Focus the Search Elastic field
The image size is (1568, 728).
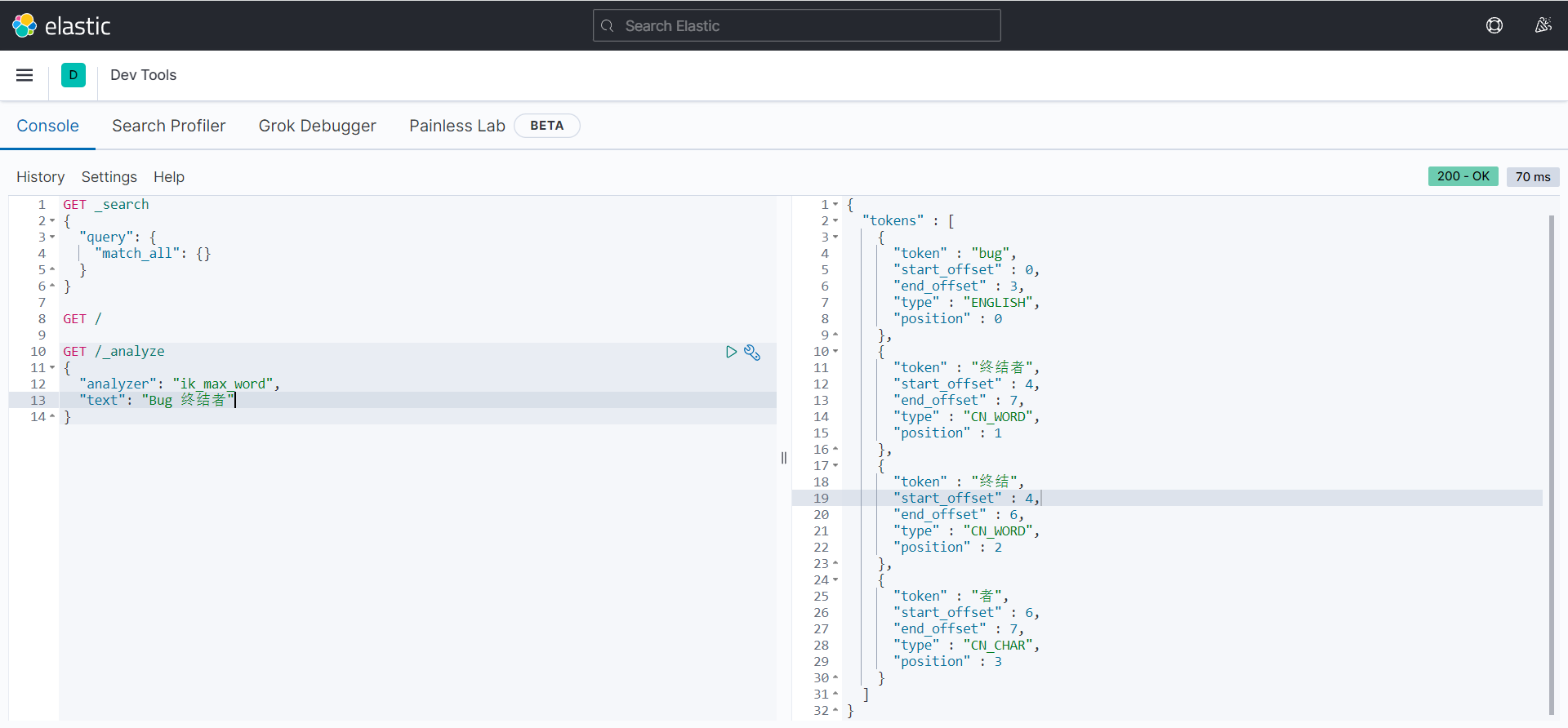tap(796, 25)
